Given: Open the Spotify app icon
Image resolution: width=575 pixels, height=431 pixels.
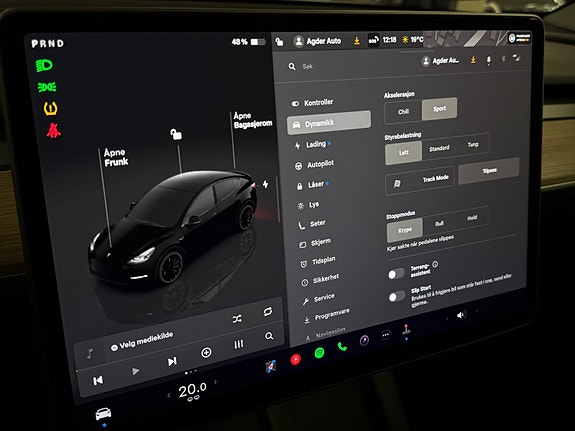Looking at the screenshot, I should click(x=320, y=353).
